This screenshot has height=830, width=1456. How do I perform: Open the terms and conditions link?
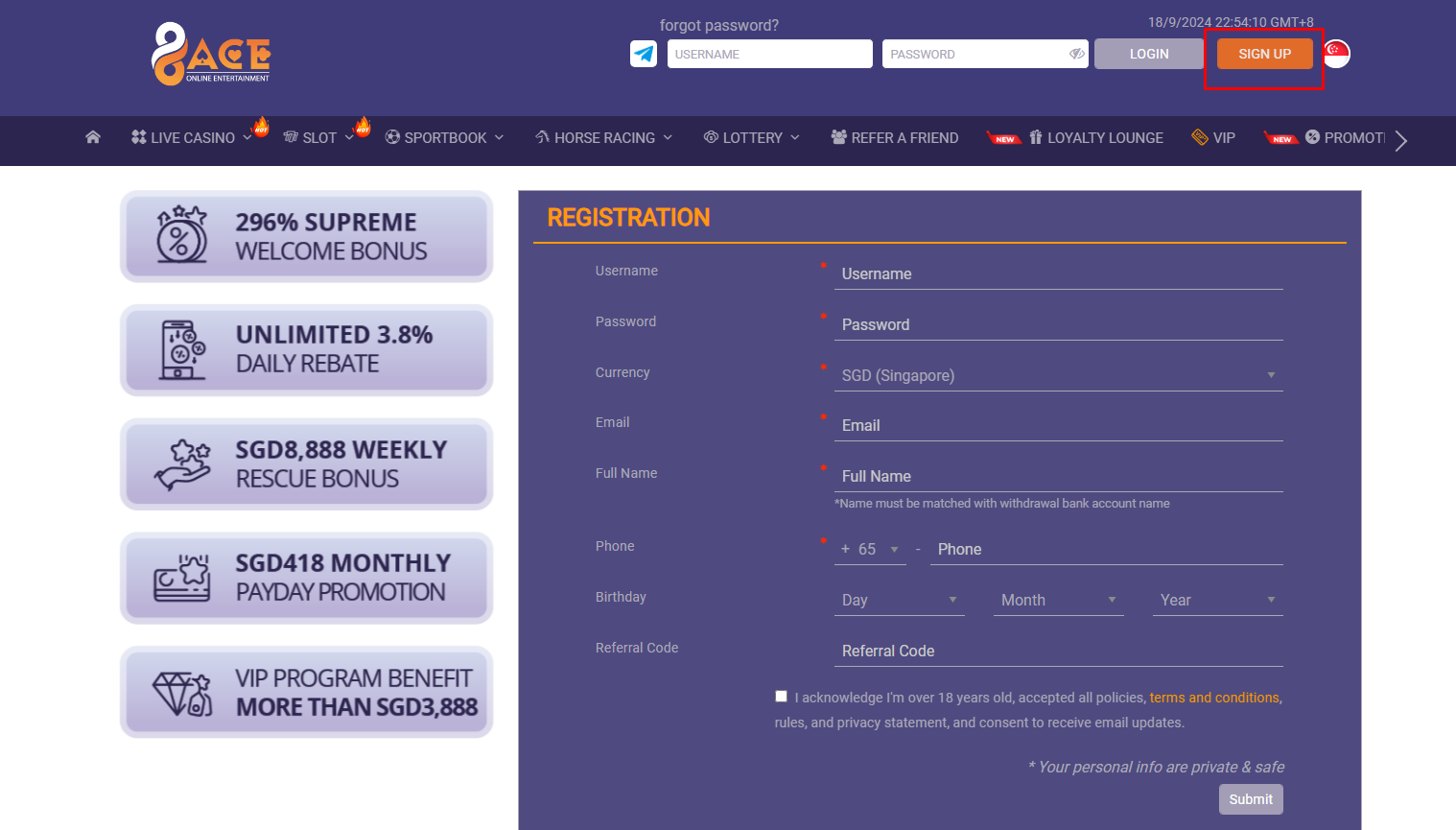click(x=1213, y=698)
